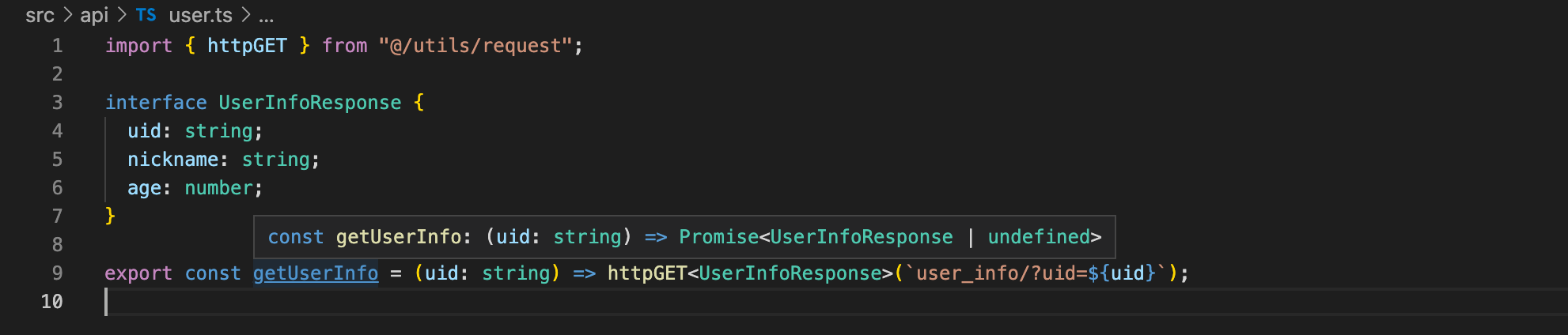The height and width of the screenshot is (335, 1568).
Task: Click line number 1 in gutter
Action: tap(57, 46)
